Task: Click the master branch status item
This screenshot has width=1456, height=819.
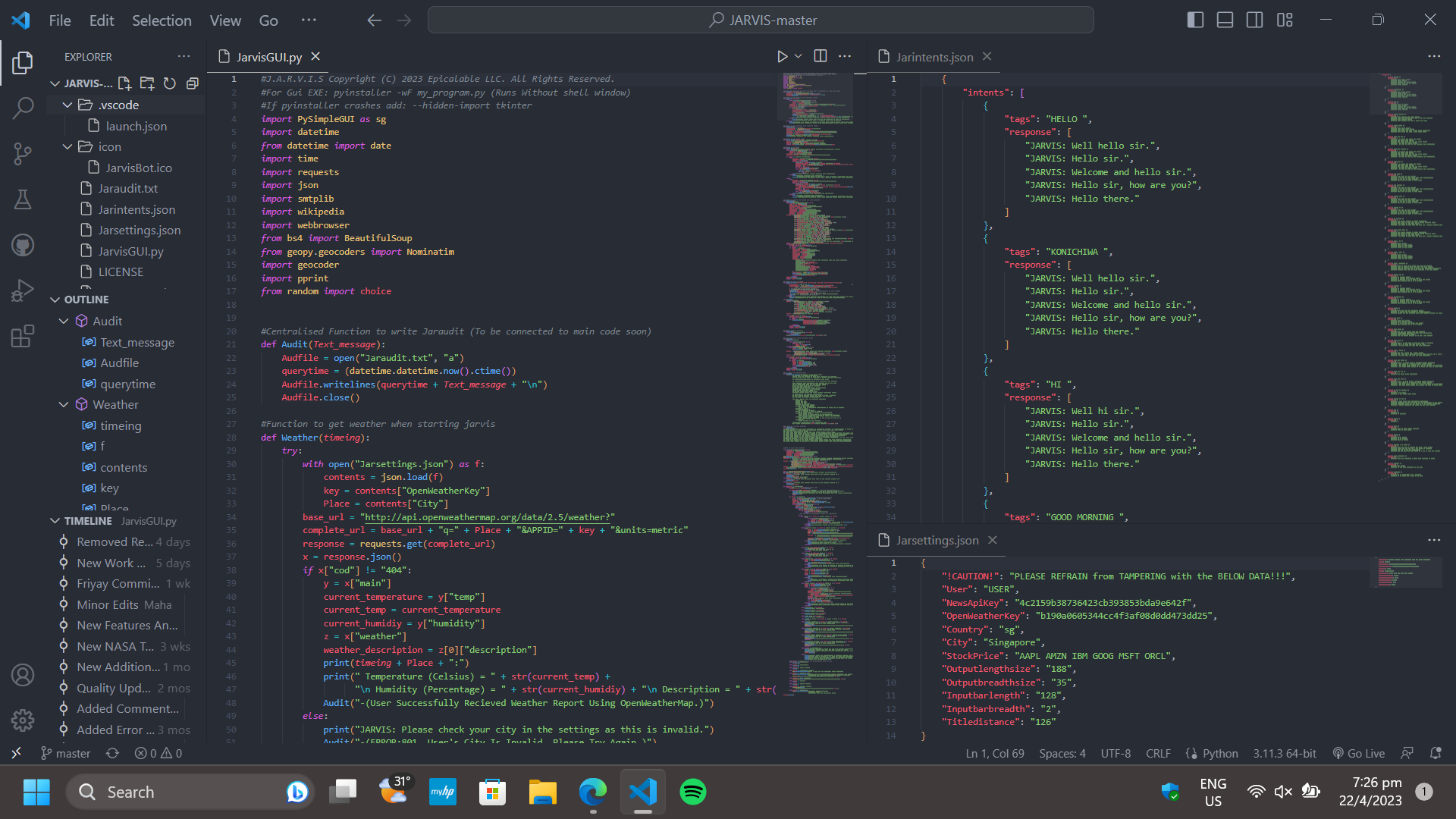Action: pos(65,753)
